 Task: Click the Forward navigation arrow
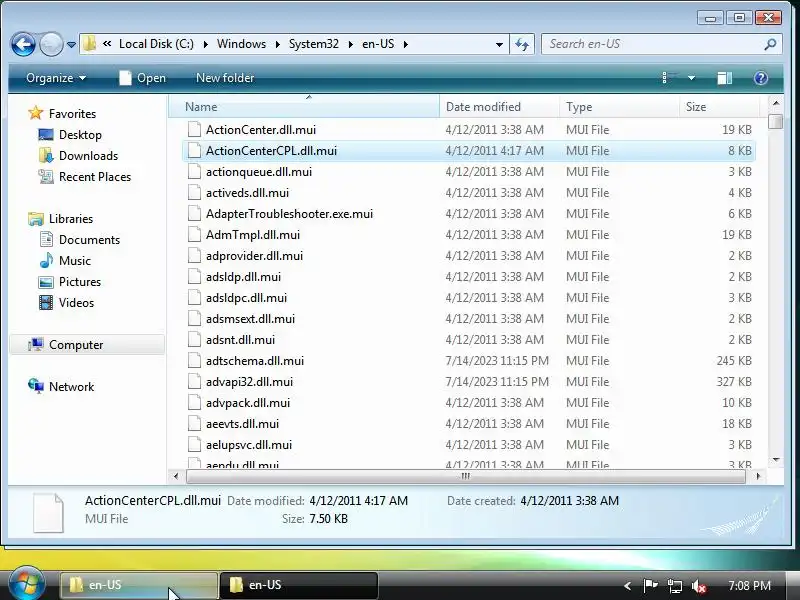point(51,44)
